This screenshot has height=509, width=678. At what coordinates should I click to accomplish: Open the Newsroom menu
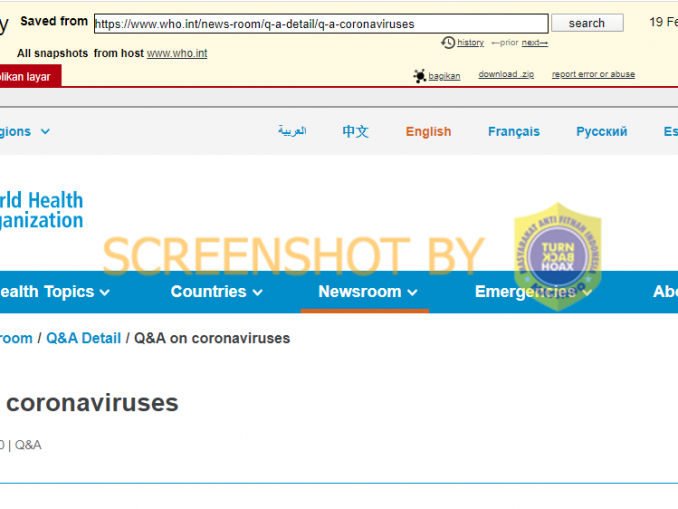[x=368, y=292]
